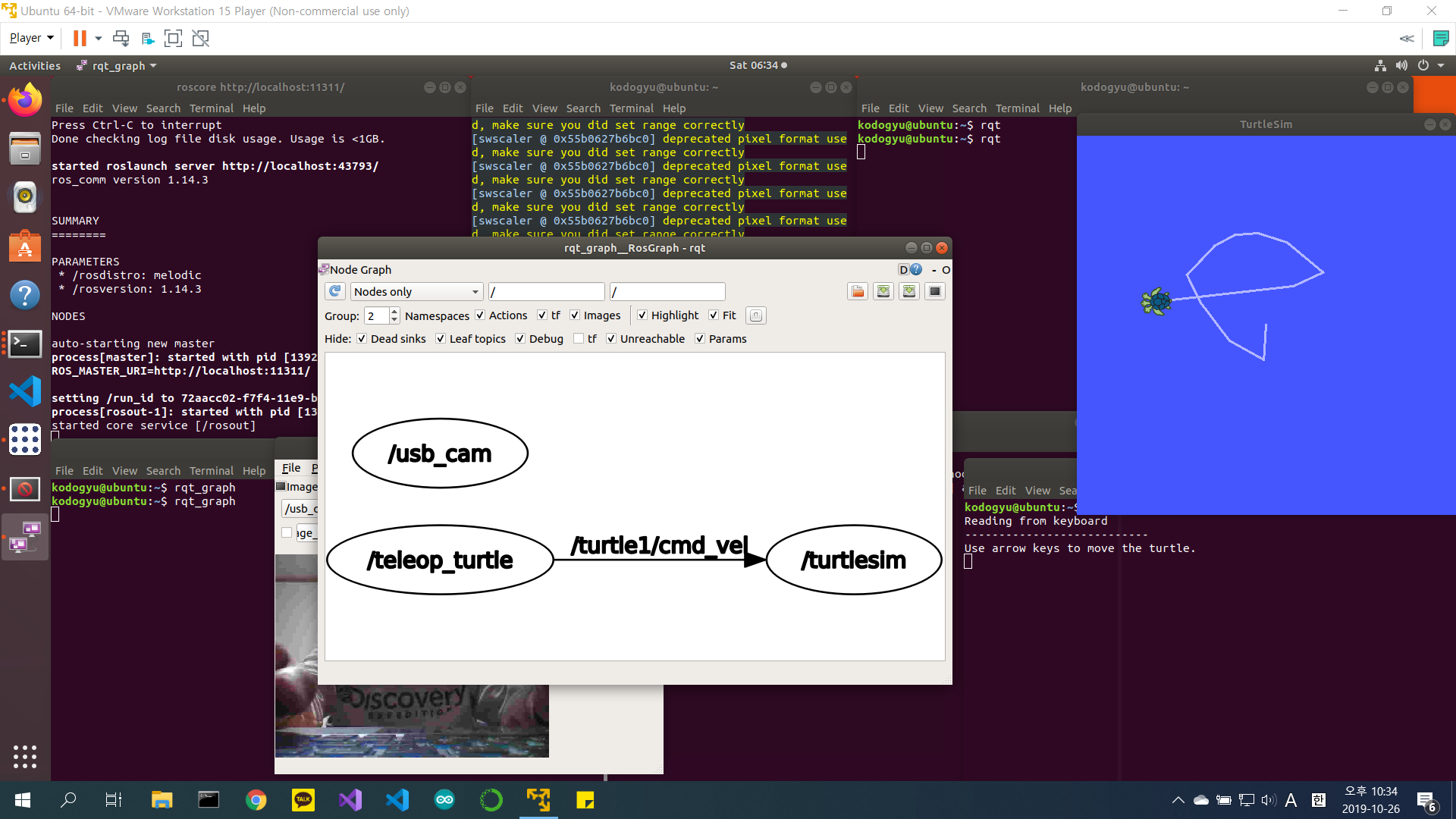
Task: Uncheck Hide Dead sinks option
Action: pos(362,339)
